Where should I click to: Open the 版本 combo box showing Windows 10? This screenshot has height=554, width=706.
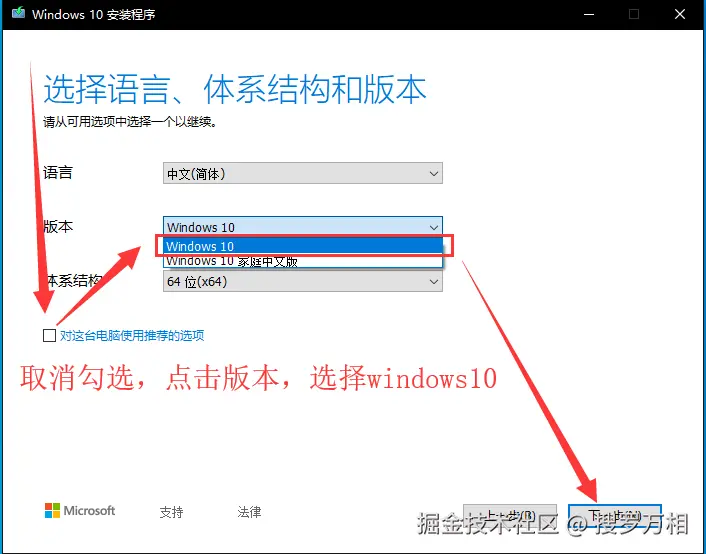pyautogui.click(x=303, y=227)
